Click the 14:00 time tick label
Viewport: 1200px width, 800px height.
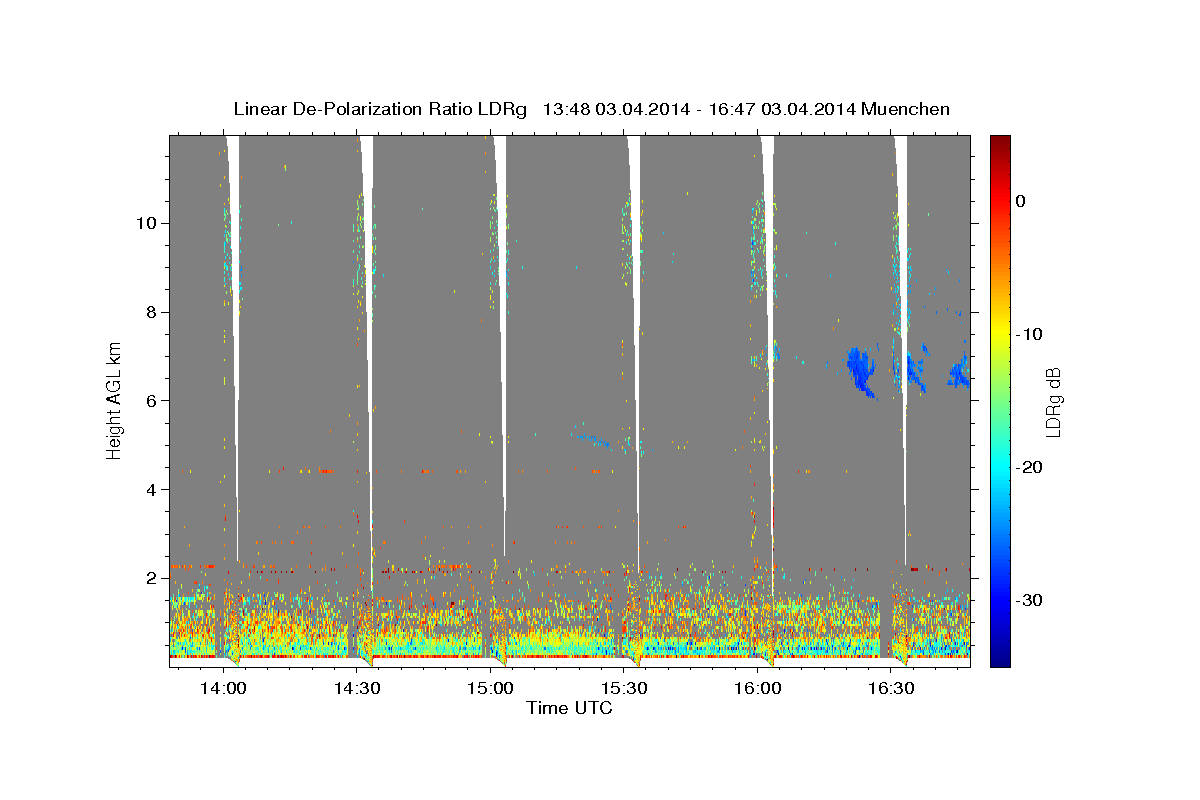pos(223,688)
